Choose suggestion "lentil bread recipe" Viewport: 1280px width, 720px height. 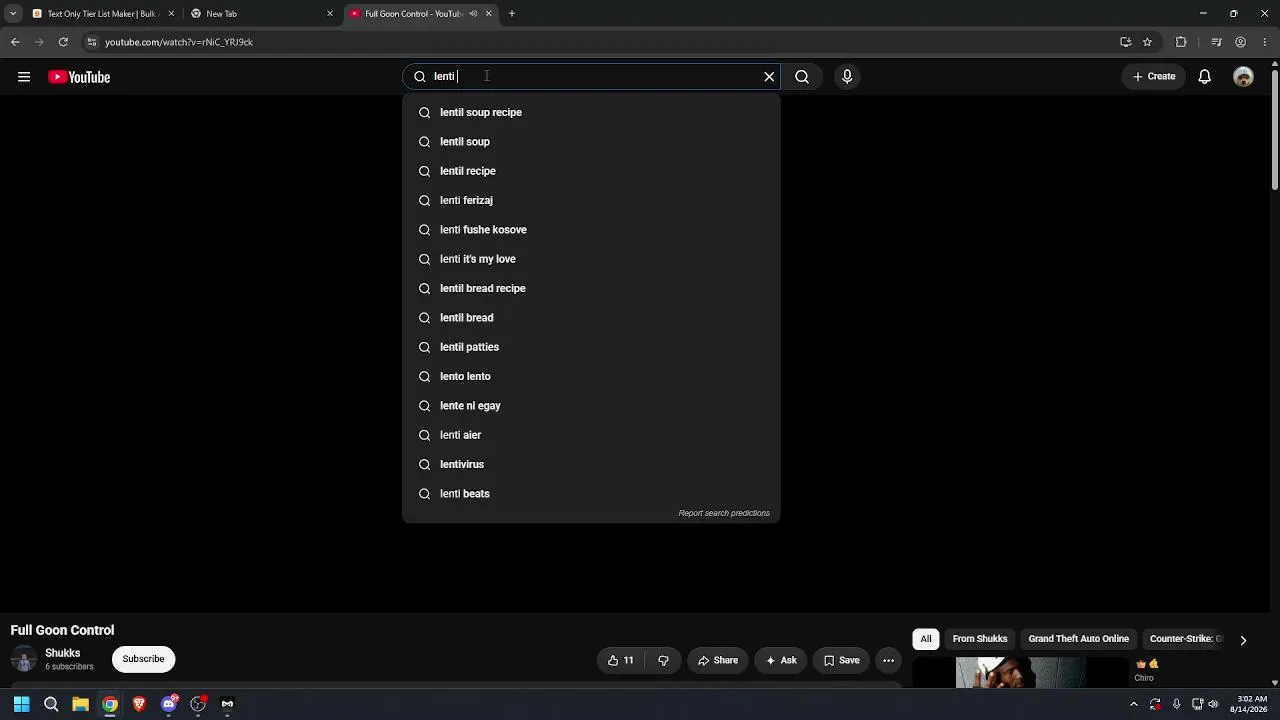pyautogui.click(x=591, y=288)
